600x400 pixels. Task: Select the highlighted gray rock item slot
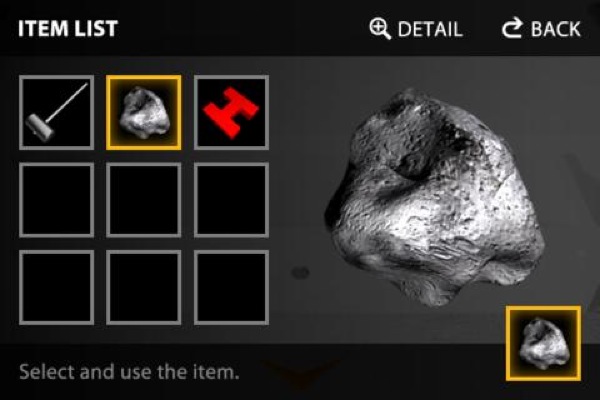pyautogui.click(x=143, y=112)
